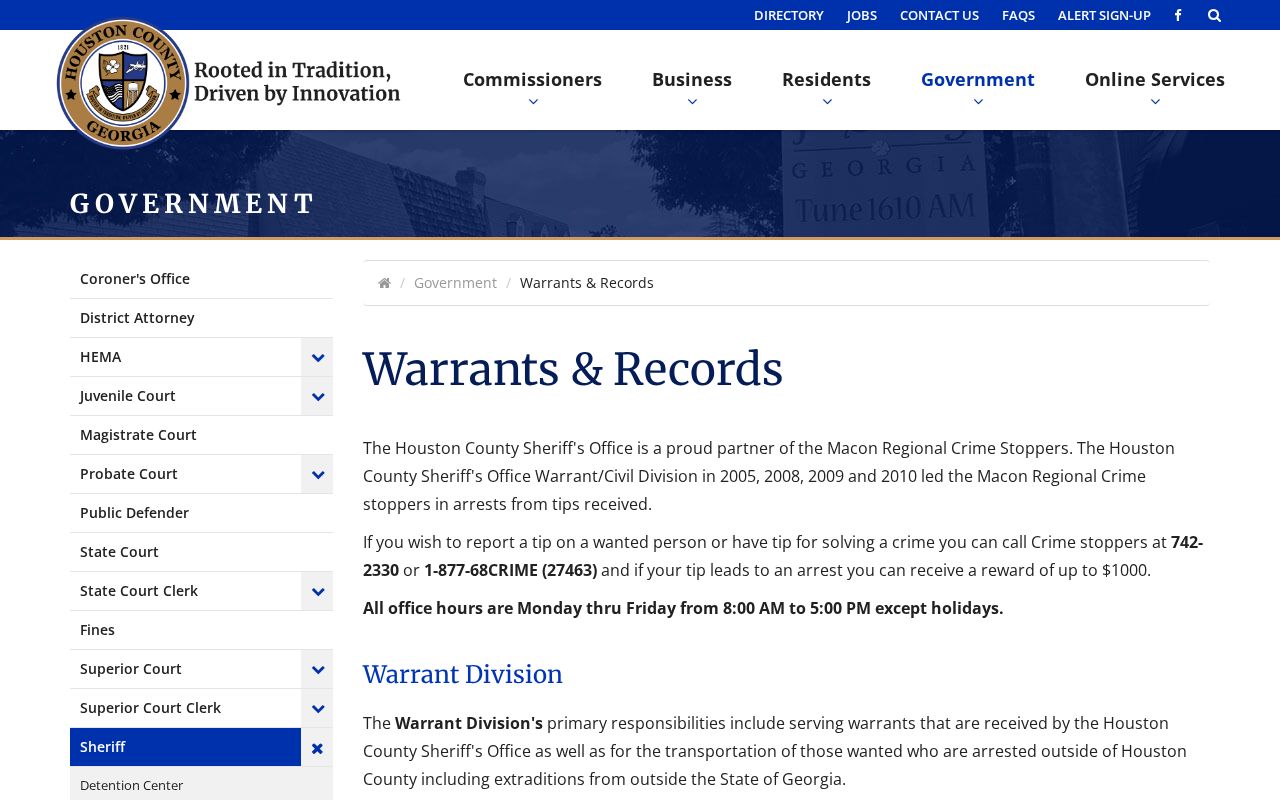The image size is (1280, 800).
Task: Click the Directory link
Action: pos(789,15)
